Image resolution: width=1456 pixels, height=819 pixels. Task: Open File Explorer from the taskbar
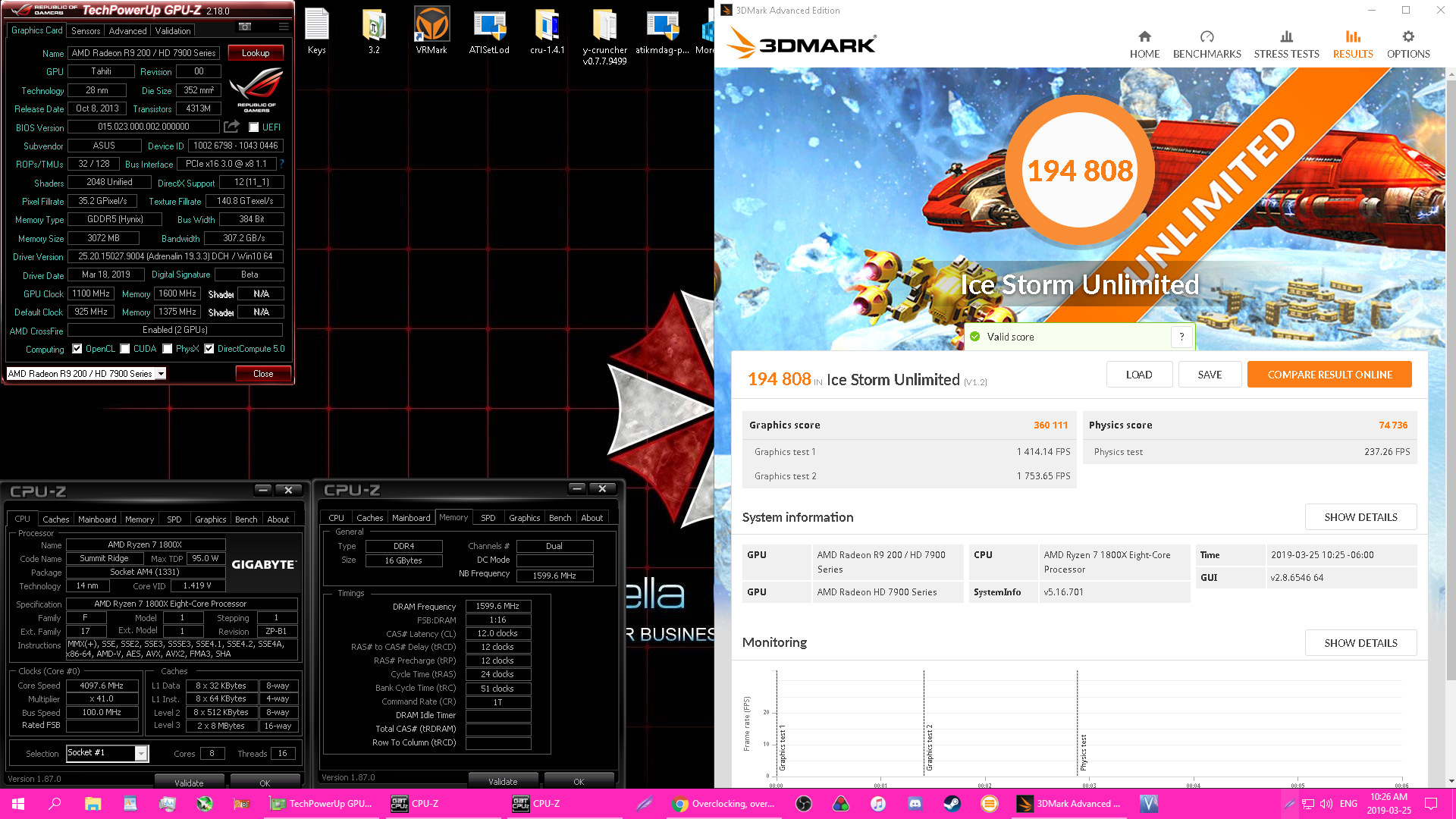click(93, 804)
